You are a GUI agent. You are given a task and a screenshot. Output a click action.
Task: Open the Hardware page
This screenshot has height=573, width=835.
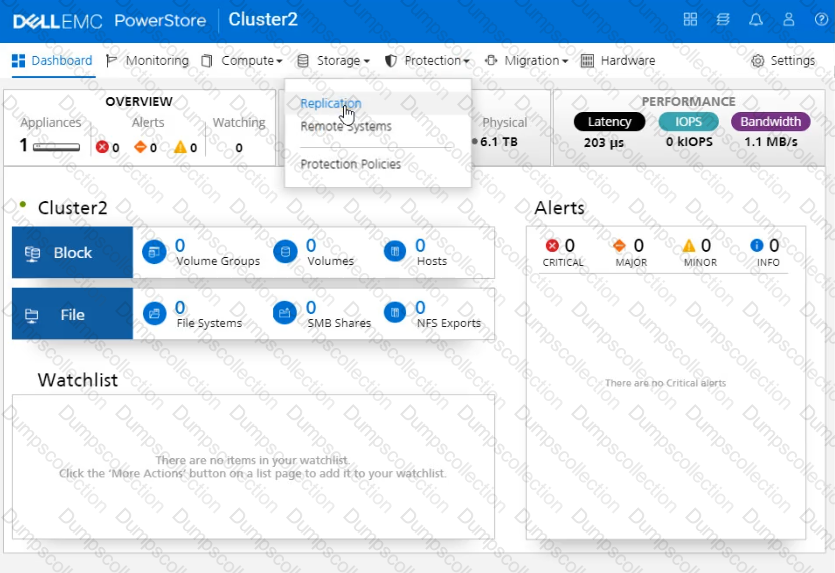tap(619, 61)
